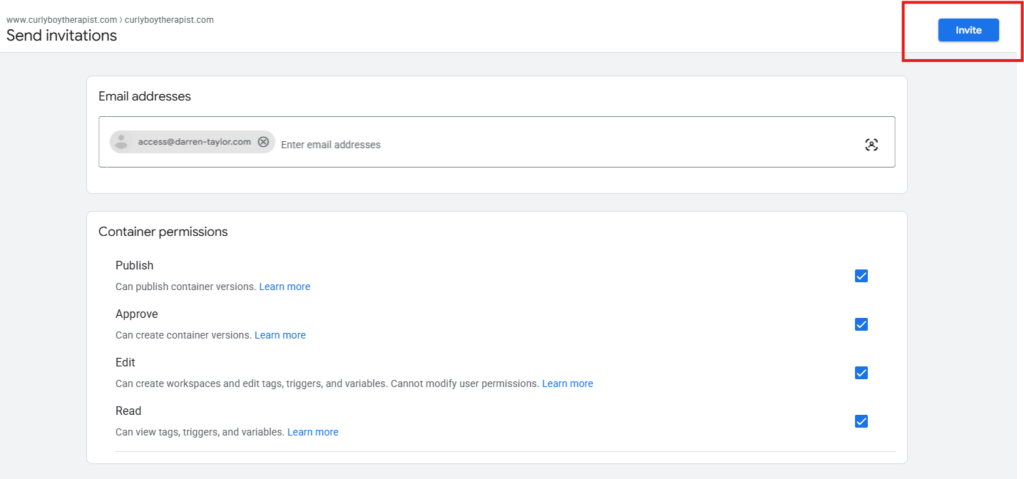Open the contact picker icon in email field
The width and height of the screenshot is (1024, 479).
(871, 145)
